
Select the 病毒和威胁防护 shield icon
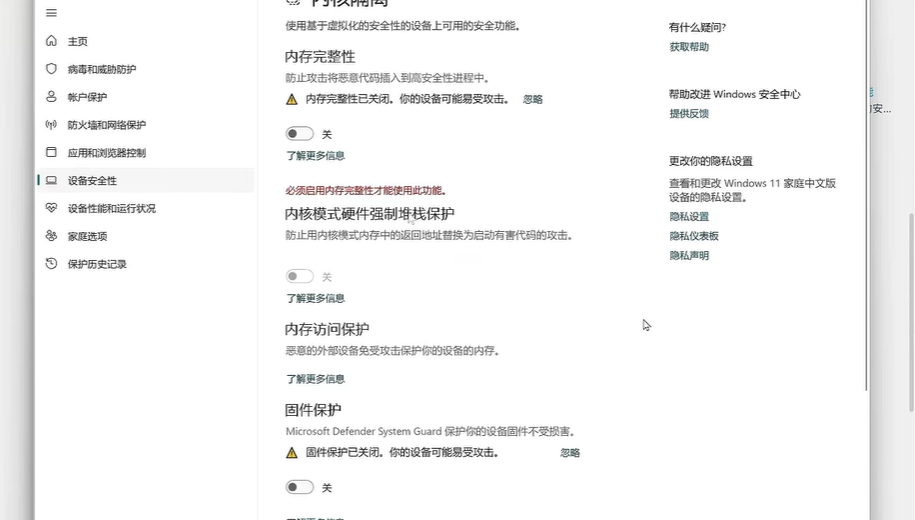51,69
